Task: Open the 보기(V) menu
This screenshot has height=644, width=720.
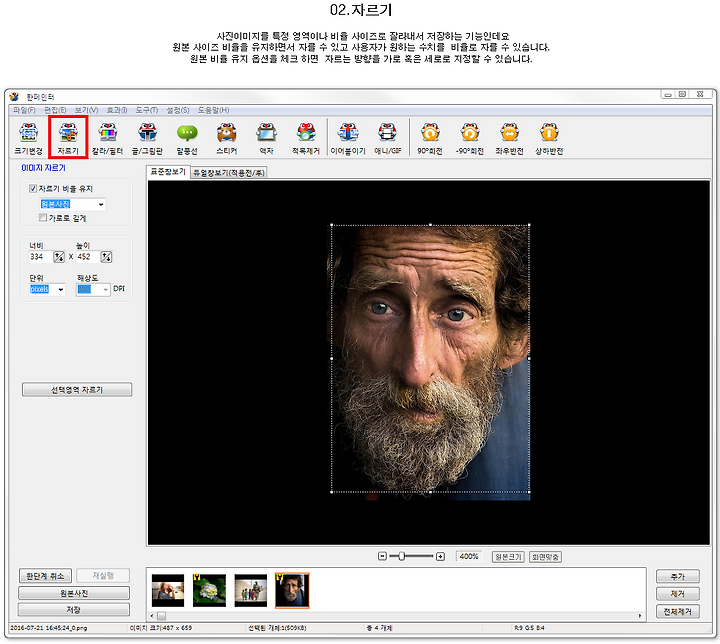Action: pos(87,110)
